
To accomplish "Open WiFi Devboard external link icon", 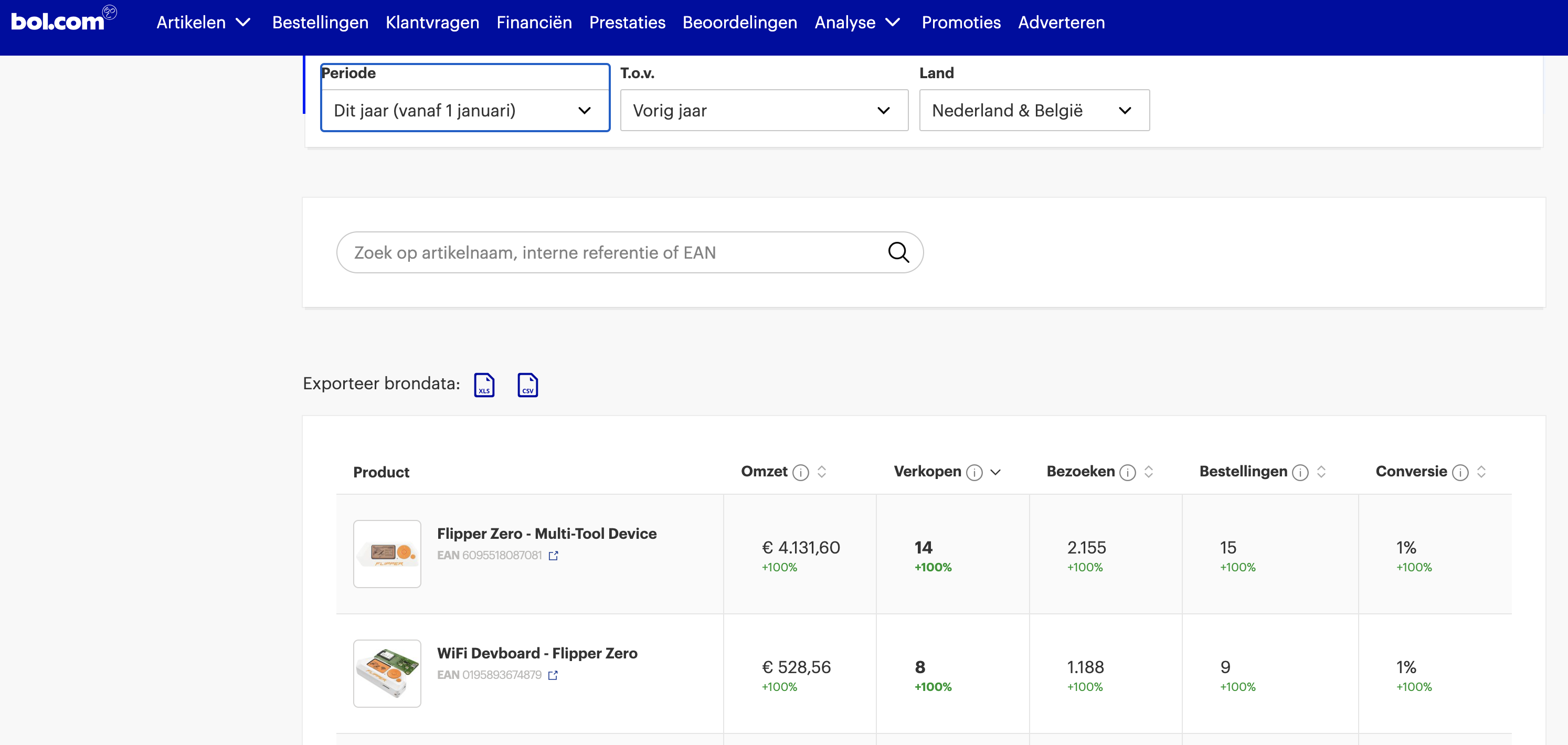I will tap(553, 676).
